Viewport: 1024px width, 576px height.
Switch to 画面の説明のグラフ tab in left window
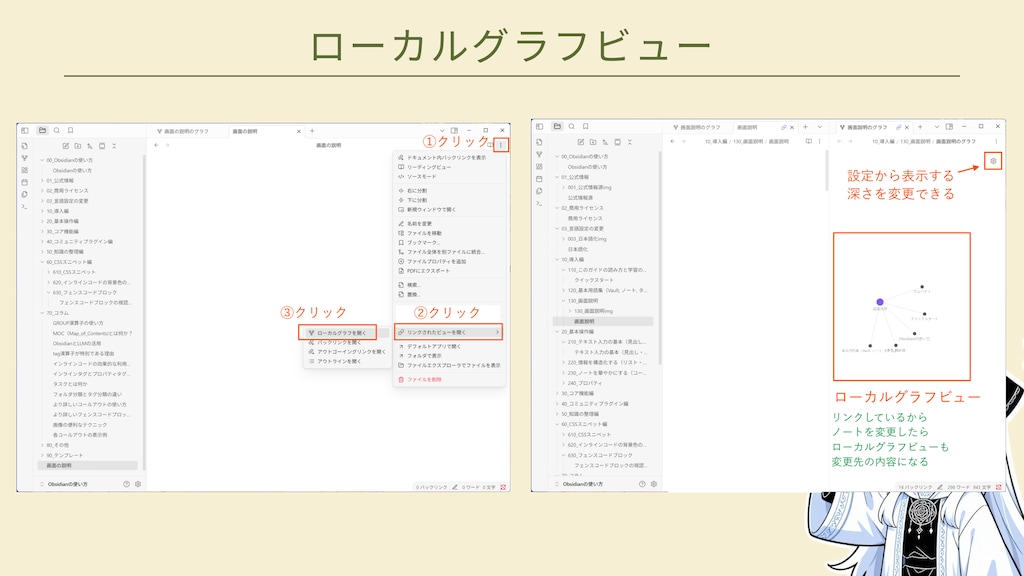186,131
